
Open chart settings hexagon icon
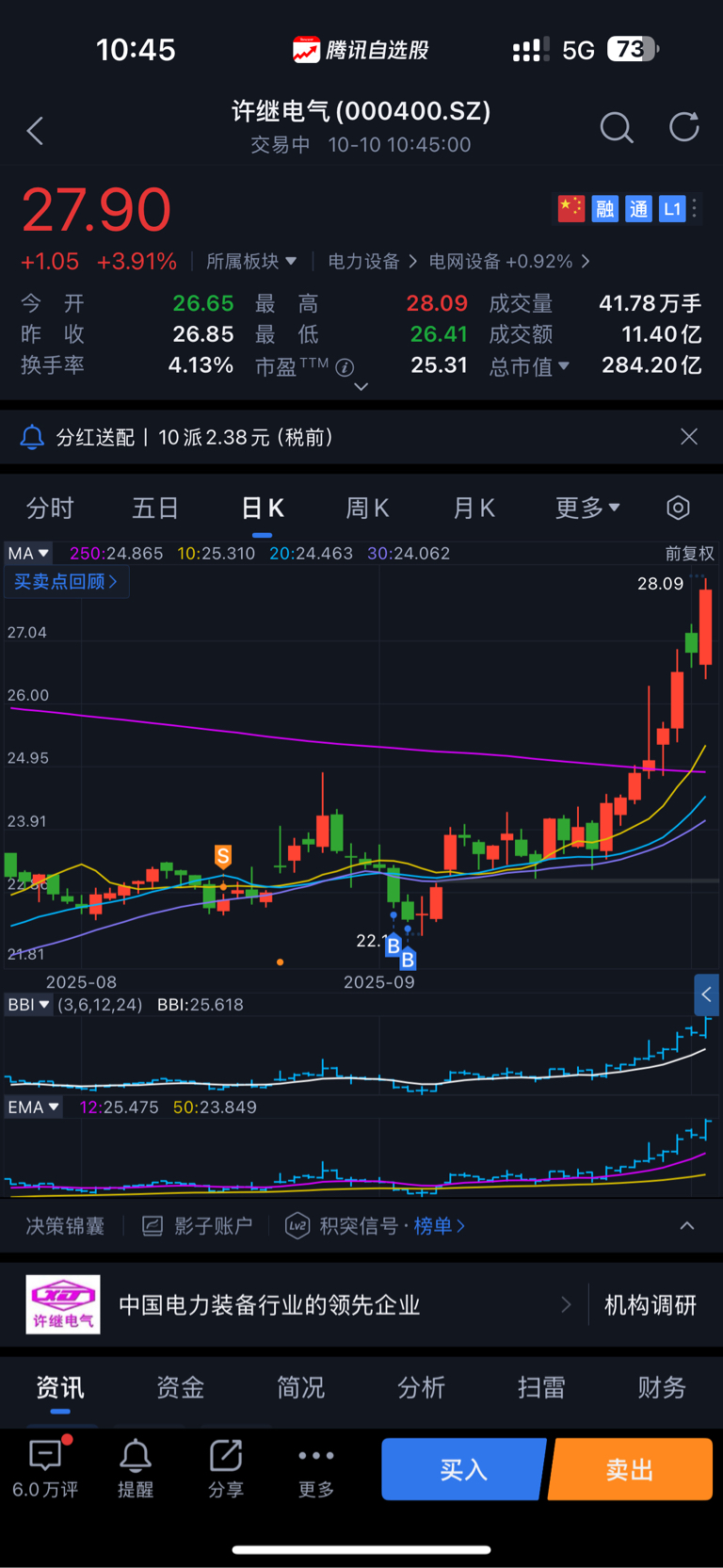point(678,509)
